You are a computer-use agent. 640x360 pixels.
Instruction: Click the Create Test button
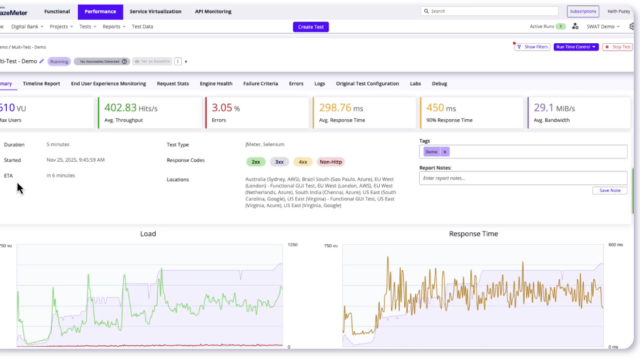(x=311, y=27)
